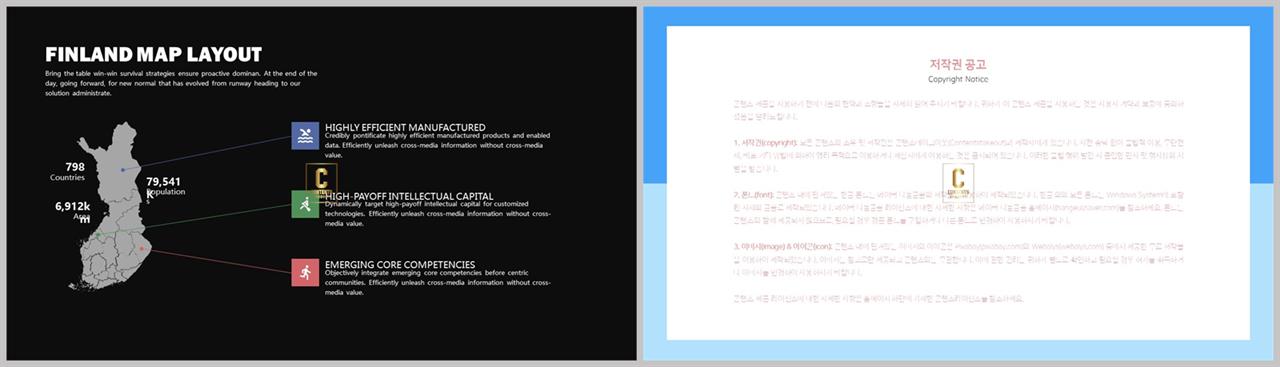
Task: Click the red runner icon
Action: tap(305, 272)
